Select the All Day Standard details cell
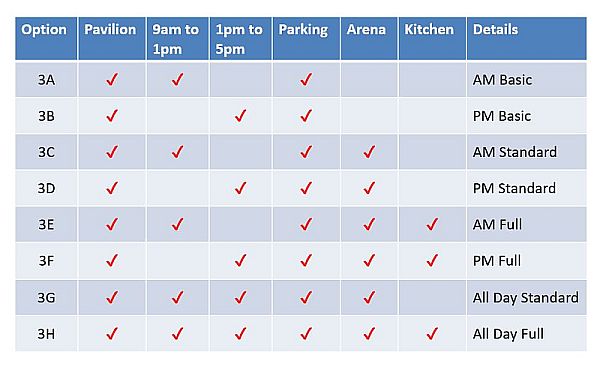Screen dimensions: 600x370 pyautogui.click(x=527, y=297)
